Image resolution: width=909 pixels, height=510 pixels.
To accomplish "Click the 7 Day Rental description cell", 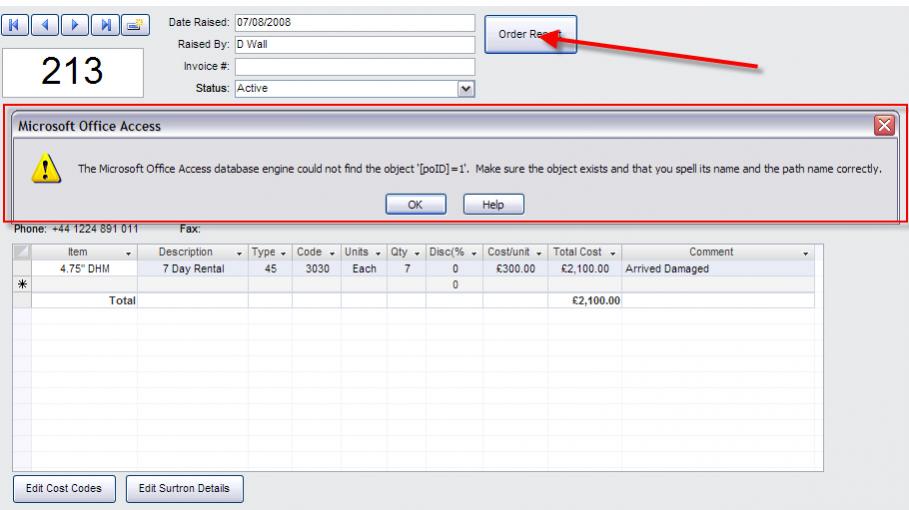I will pos(193,268).
